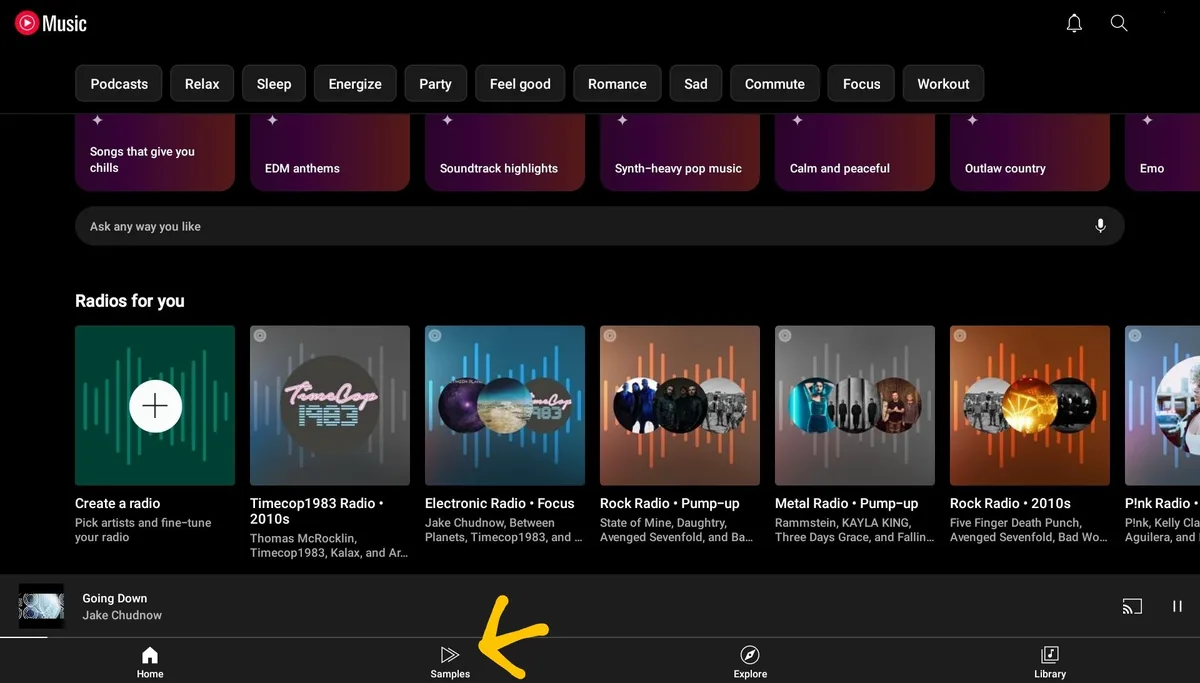This screenshot has height=683, width=1200.
Task: Select the Sleep mood chip
Action: (x=274, y=84)
